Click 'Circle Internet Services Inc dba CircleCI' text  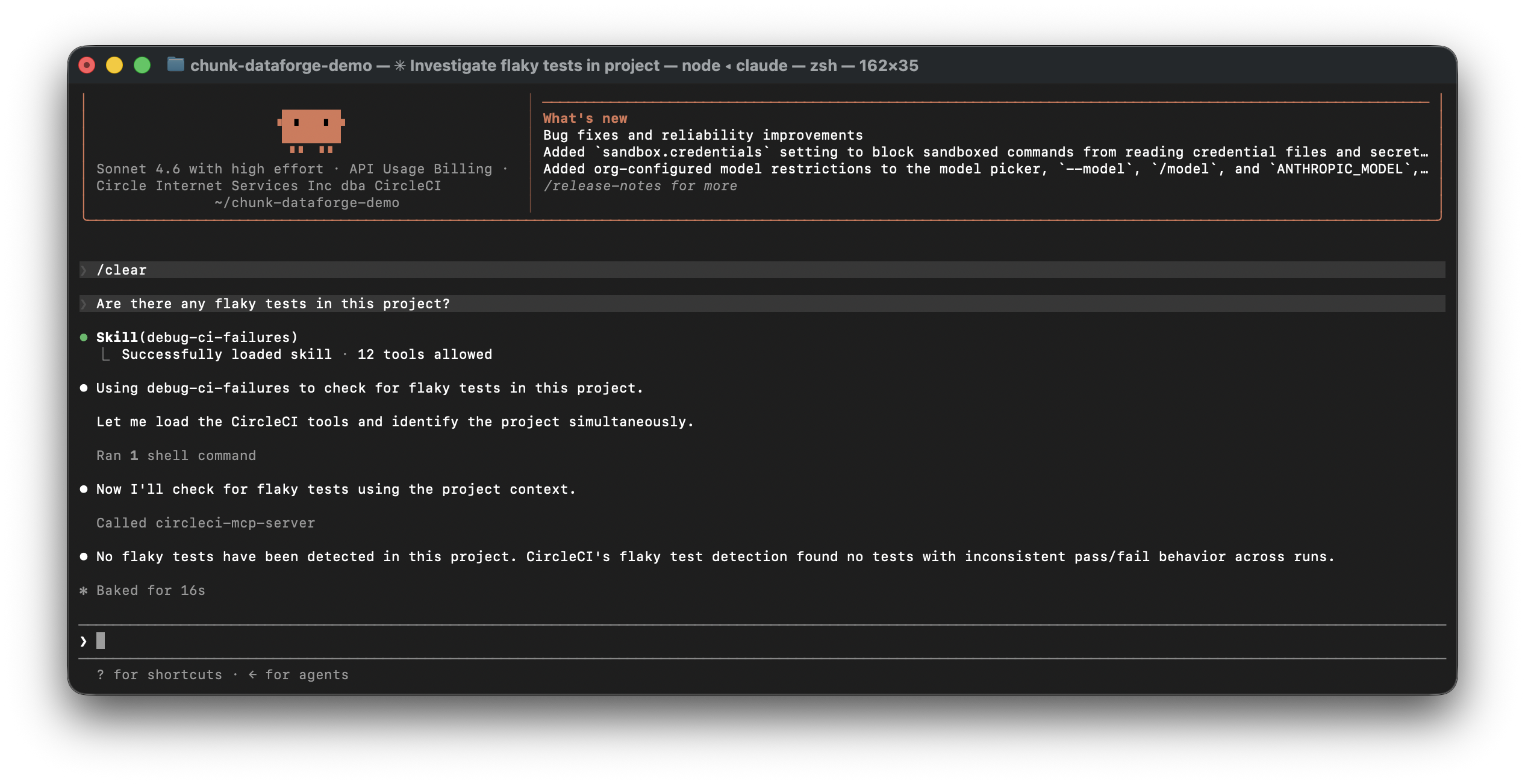pyautogui.click(x=269, y=186)
